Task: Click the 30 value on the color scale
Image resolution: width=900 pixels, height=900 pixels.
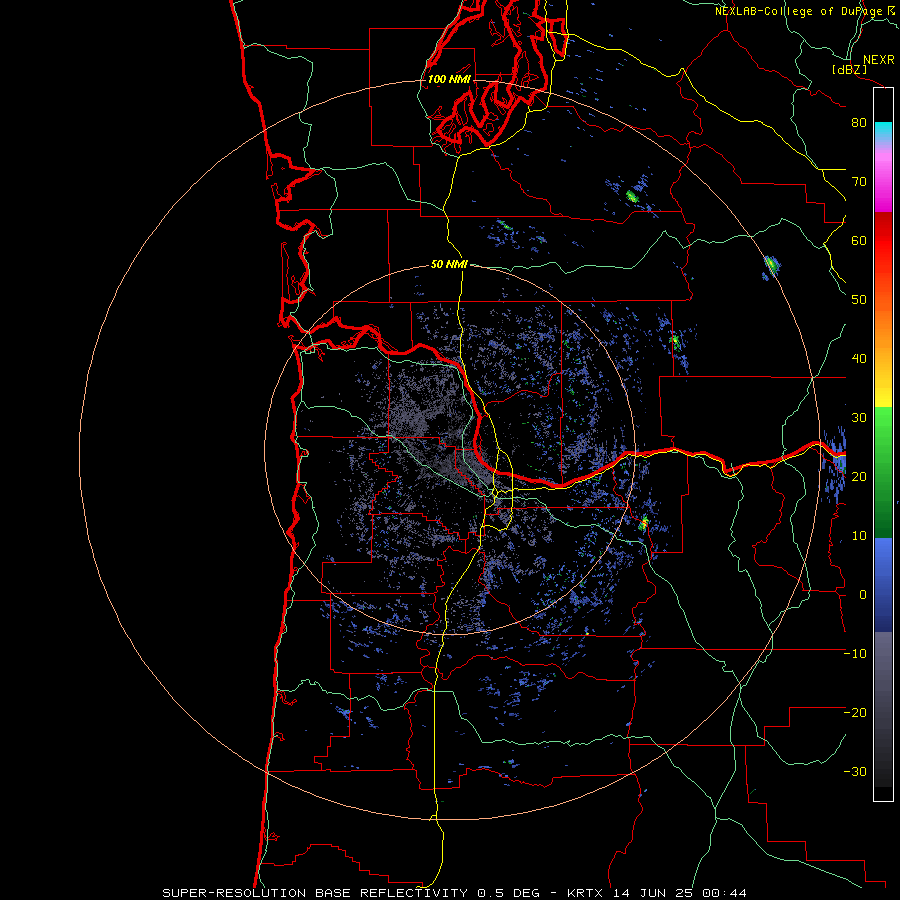Action: 859,418
